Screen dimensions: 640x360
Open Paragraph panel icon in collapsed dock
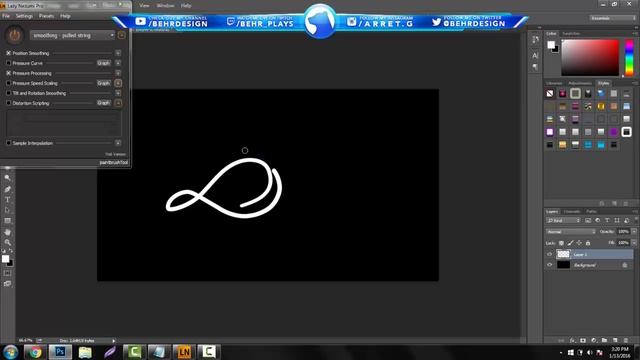(x=535, y=67)
